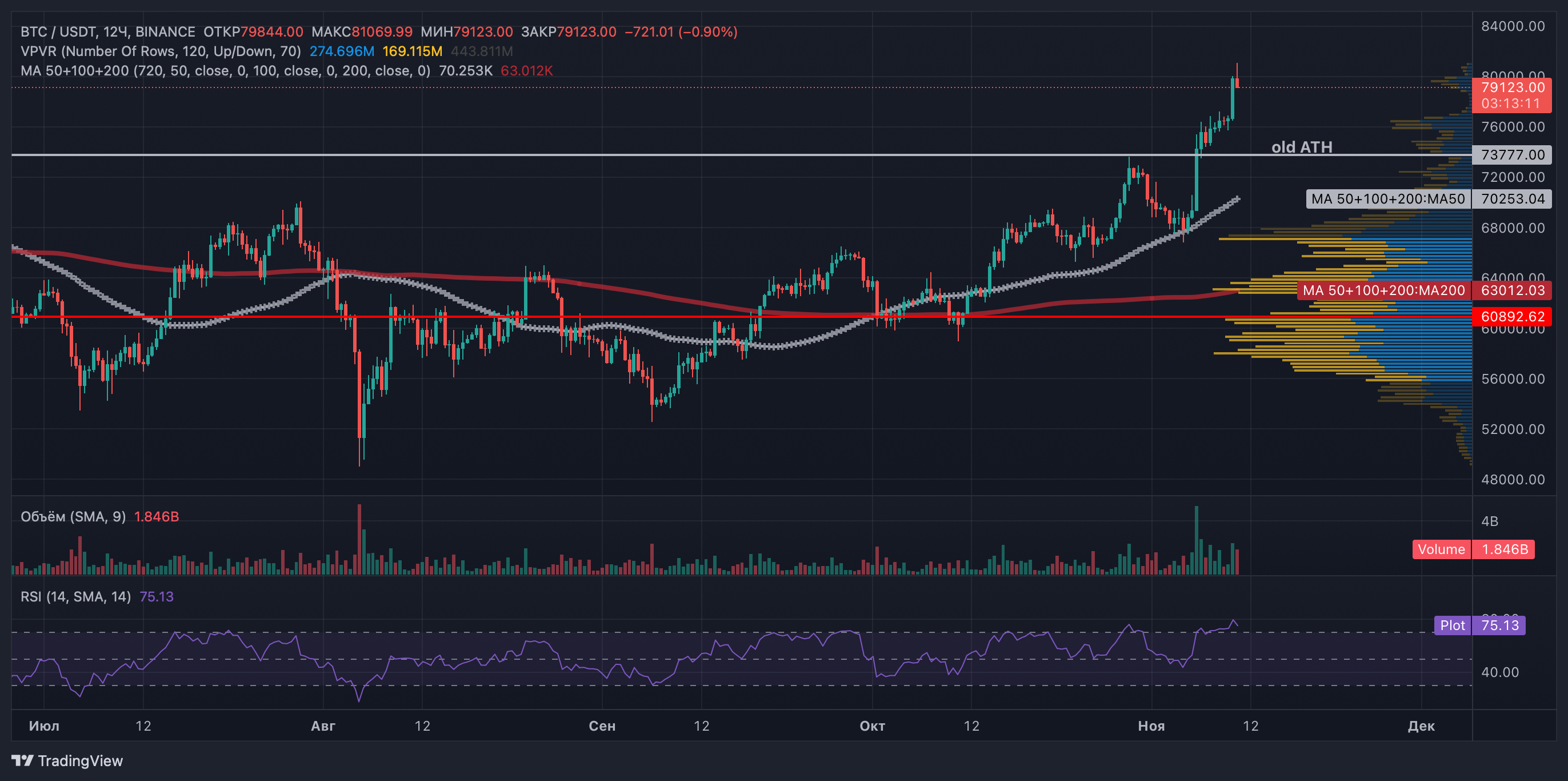Screen dimensions: 1568x781
Task: Select the old ATH line label
Action: point(1302,147)
